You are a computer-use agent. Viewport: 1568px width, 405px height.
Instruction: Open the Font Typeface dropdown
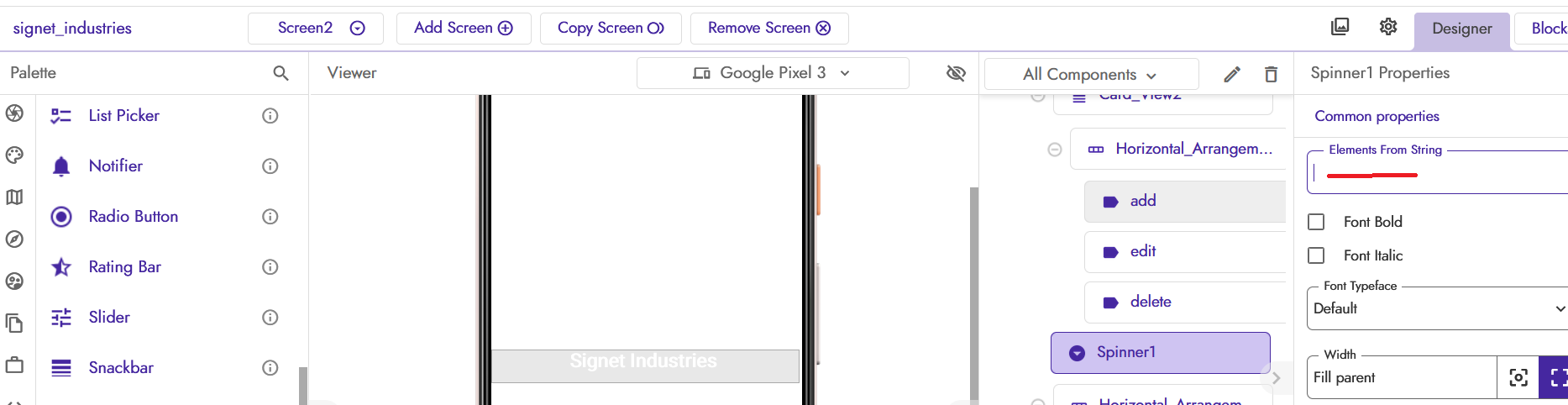tap(1436, 308)
